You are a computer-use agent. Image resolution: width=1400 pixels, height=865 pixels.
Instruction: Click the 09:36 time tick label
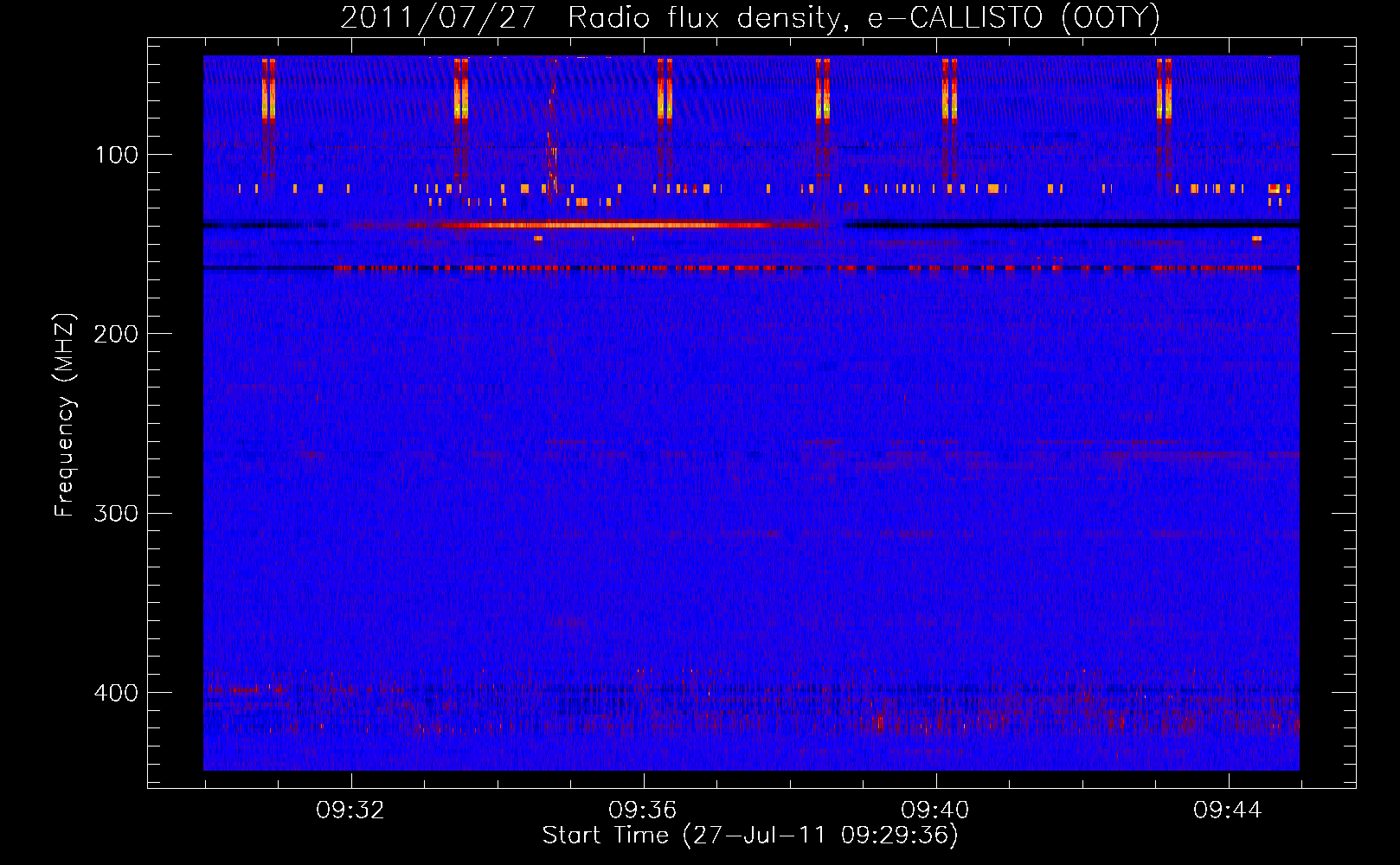pyautogui.click(x=643, y=811)
